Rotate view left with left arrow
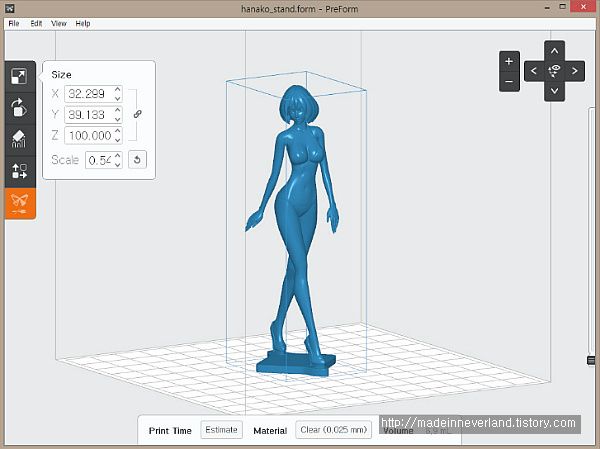Screen dimensions: 600x449 [x=534, y=71]
